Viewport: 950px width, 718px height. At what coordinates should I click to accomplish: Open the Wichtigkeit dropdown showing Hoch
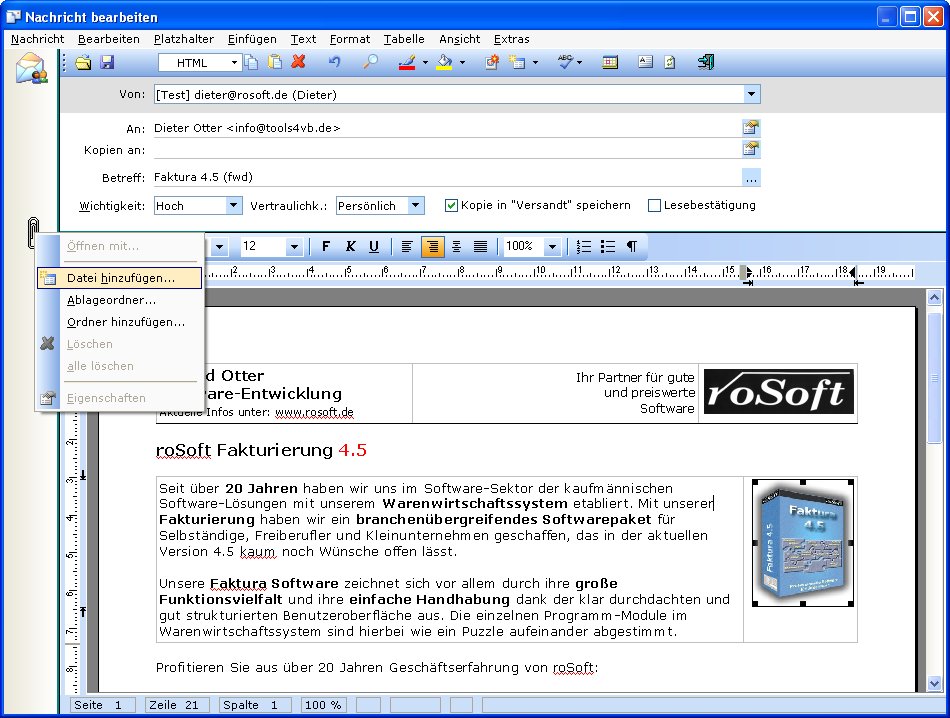[x=233, y=205]
